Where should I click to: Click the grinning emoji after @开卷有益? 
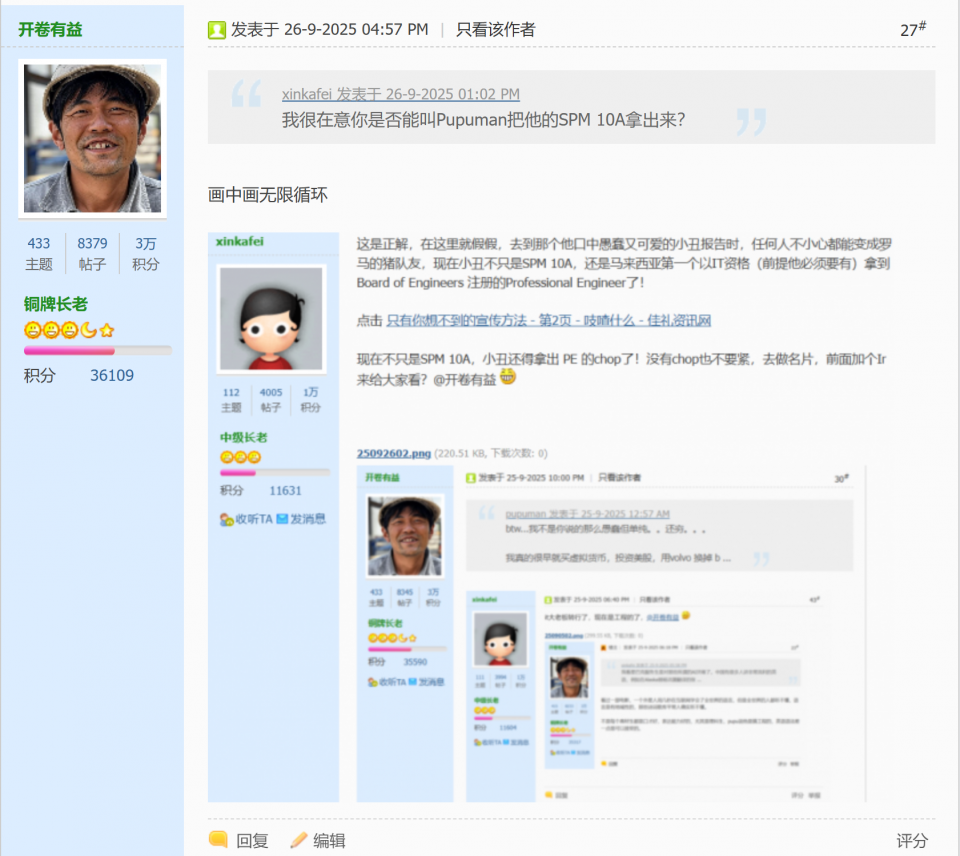click(508, 378)
